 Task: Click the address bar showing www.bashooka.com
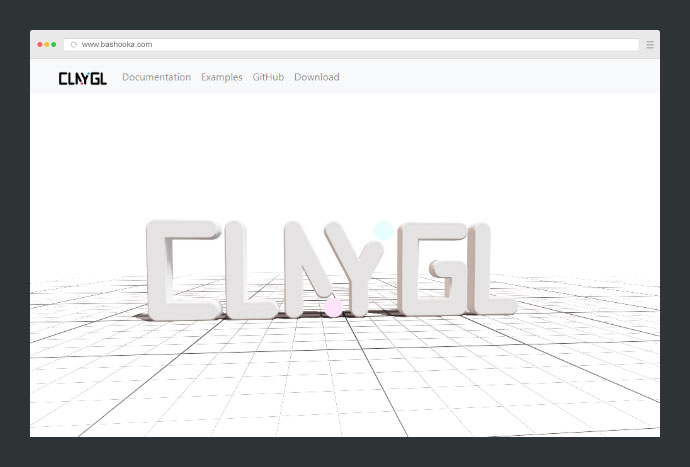tap(351, 44)
